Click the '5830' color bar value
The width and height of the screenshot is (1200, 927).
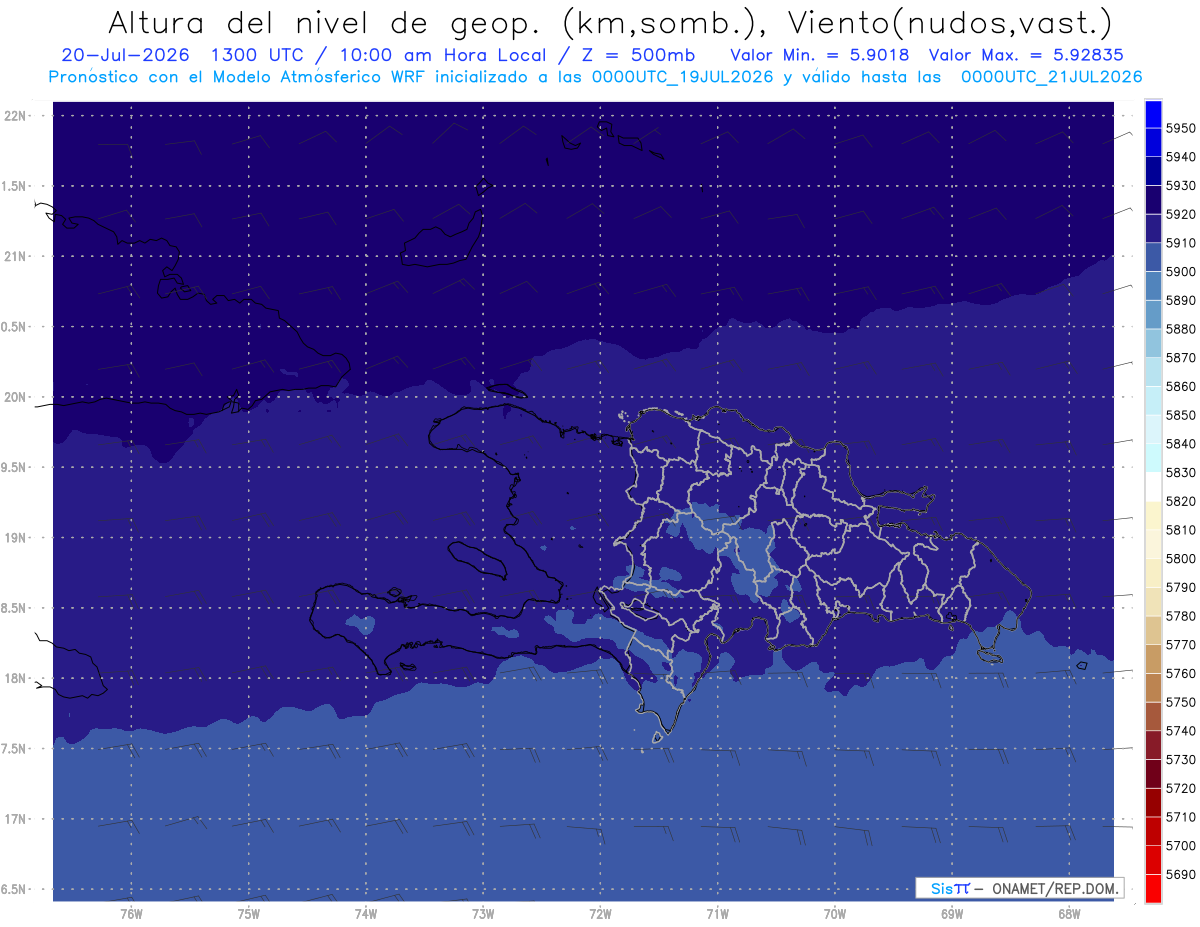coord(1182,473)
